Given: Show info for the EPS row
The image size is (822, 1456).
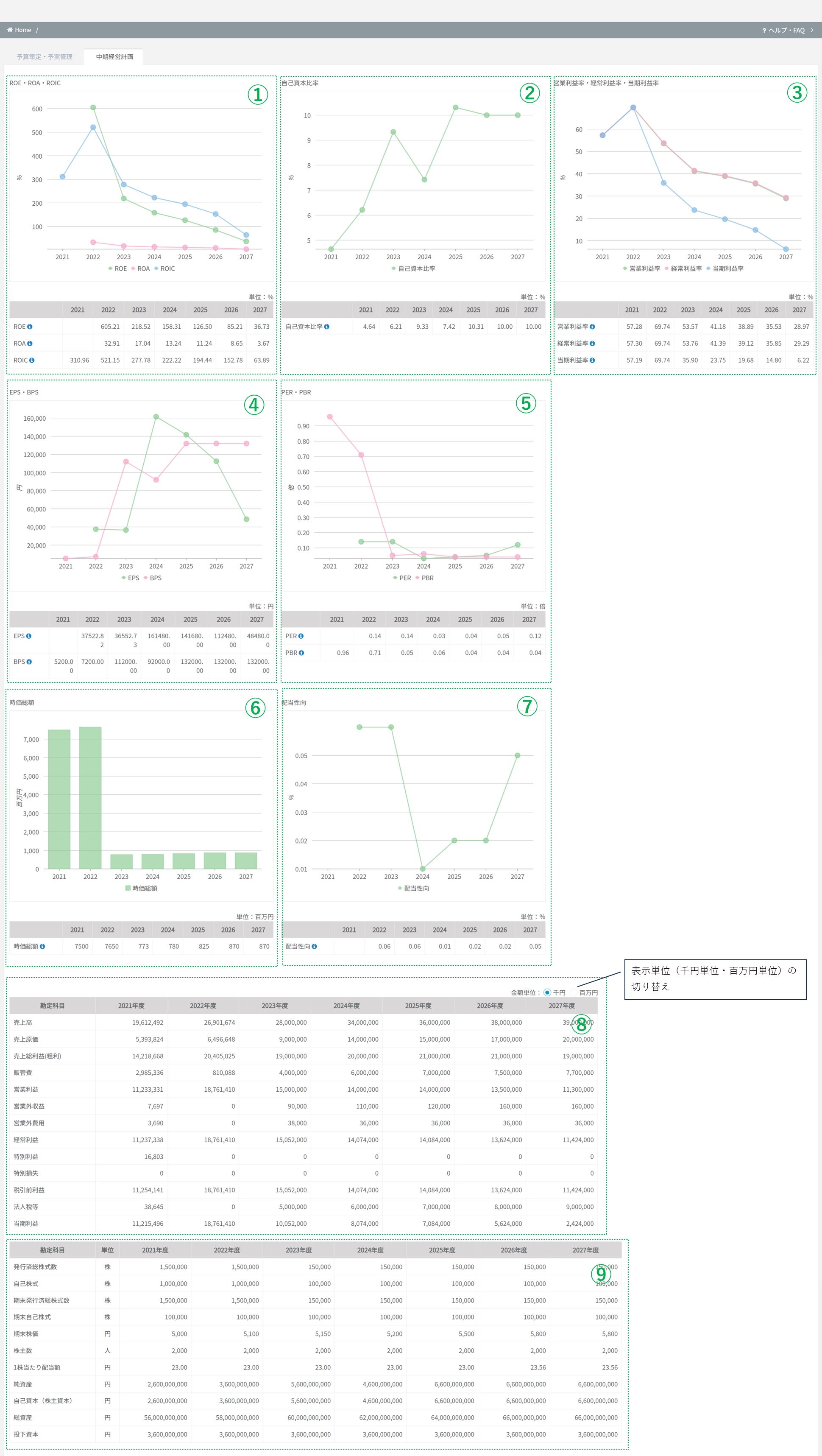Looking at the screenshot, I should [29, 636].
